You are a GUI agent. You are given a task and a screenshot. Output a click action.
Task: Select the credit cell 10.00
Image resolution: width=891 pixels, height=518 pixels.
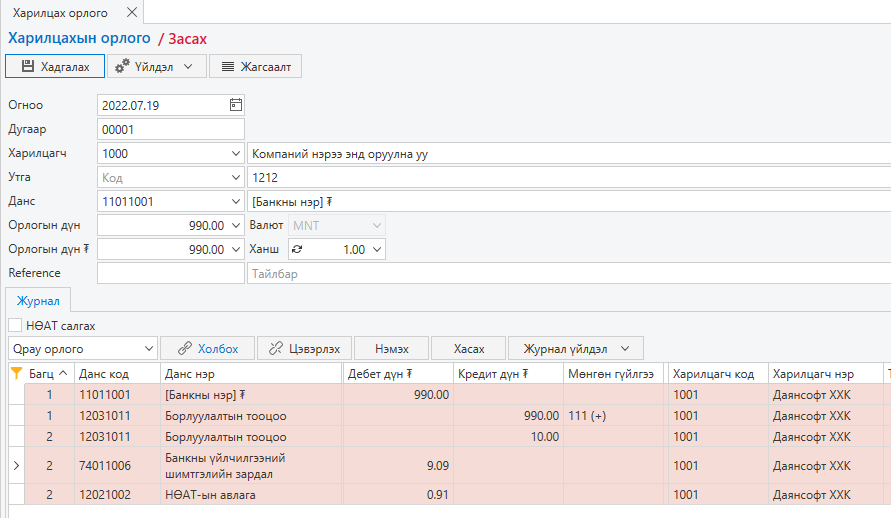508,436
